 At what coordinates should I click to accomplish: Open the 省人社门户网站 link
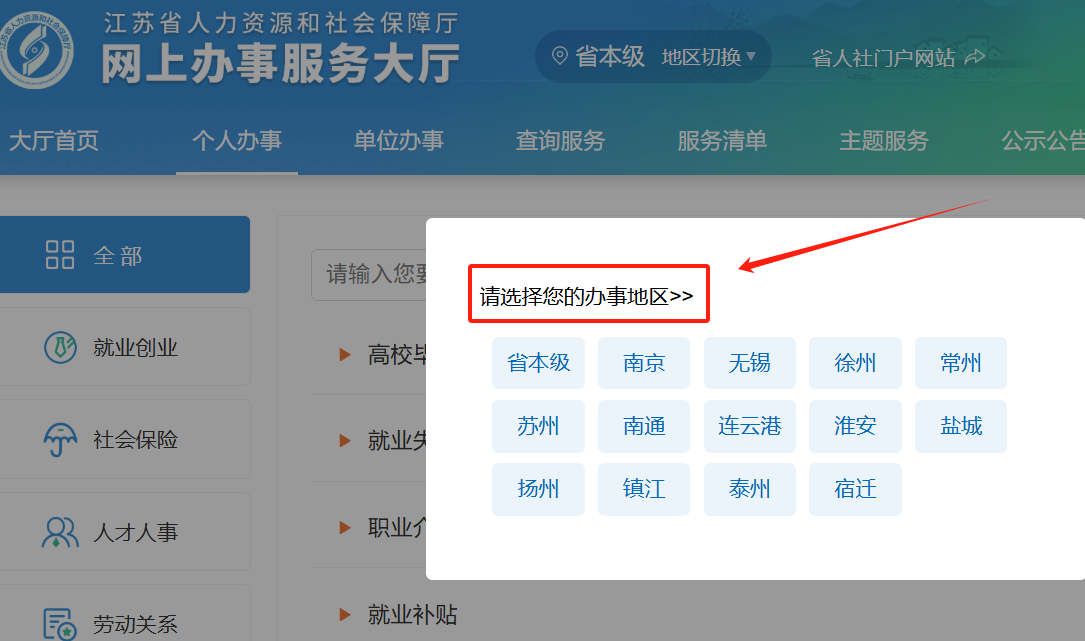pyautogui.click(x=883, y=58)
